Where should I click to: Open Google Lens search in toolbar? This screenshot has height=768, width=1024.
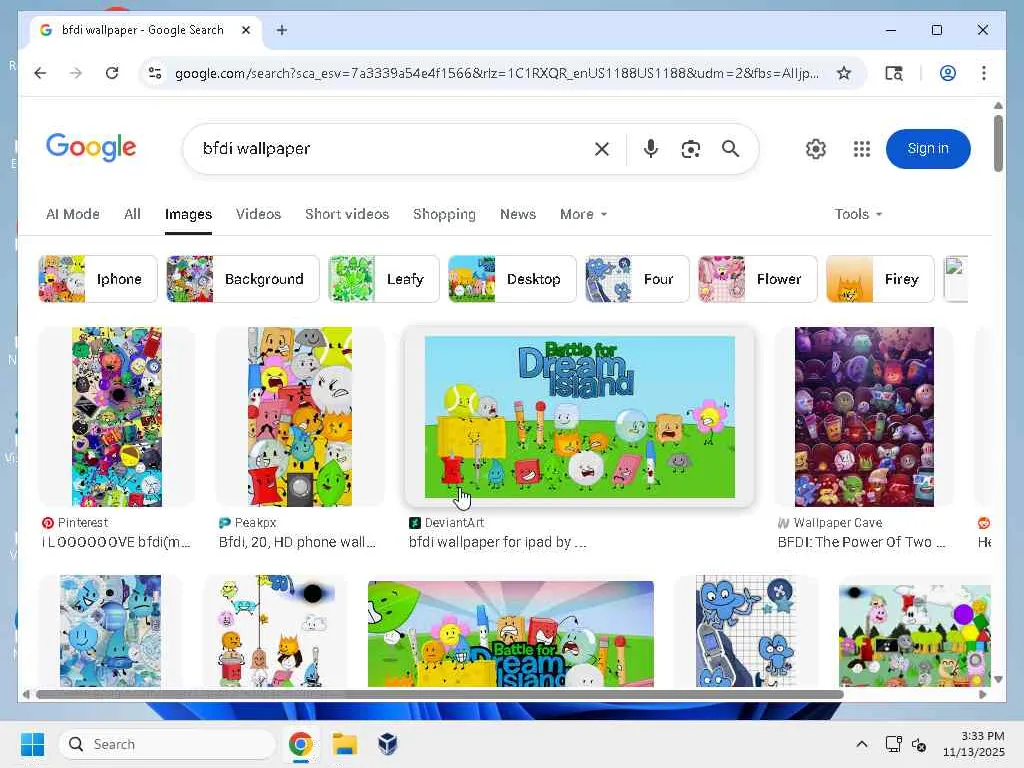click(894, 73)
